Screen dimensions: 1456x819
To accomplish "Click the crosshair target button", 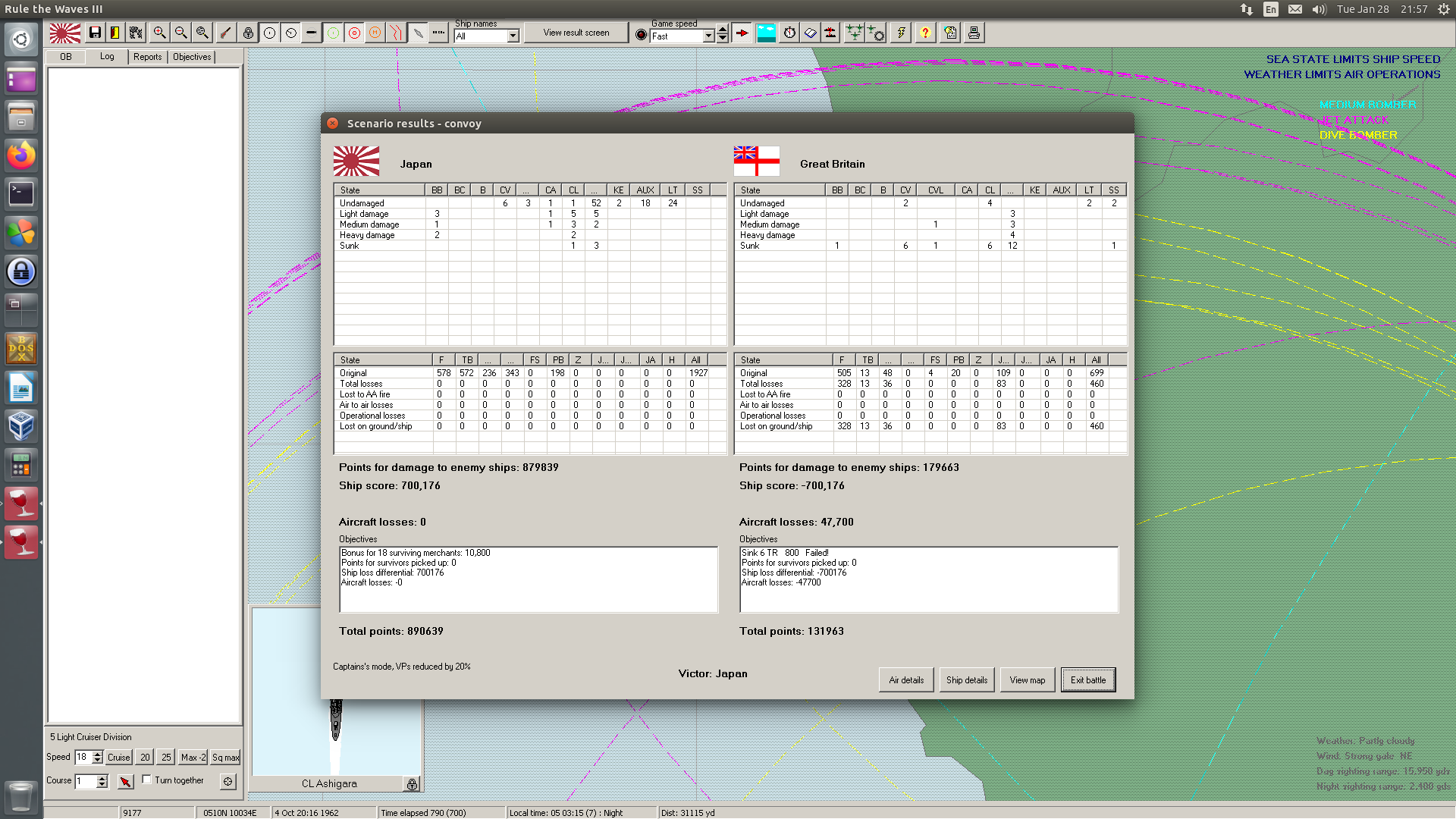I will pos(228,781).
